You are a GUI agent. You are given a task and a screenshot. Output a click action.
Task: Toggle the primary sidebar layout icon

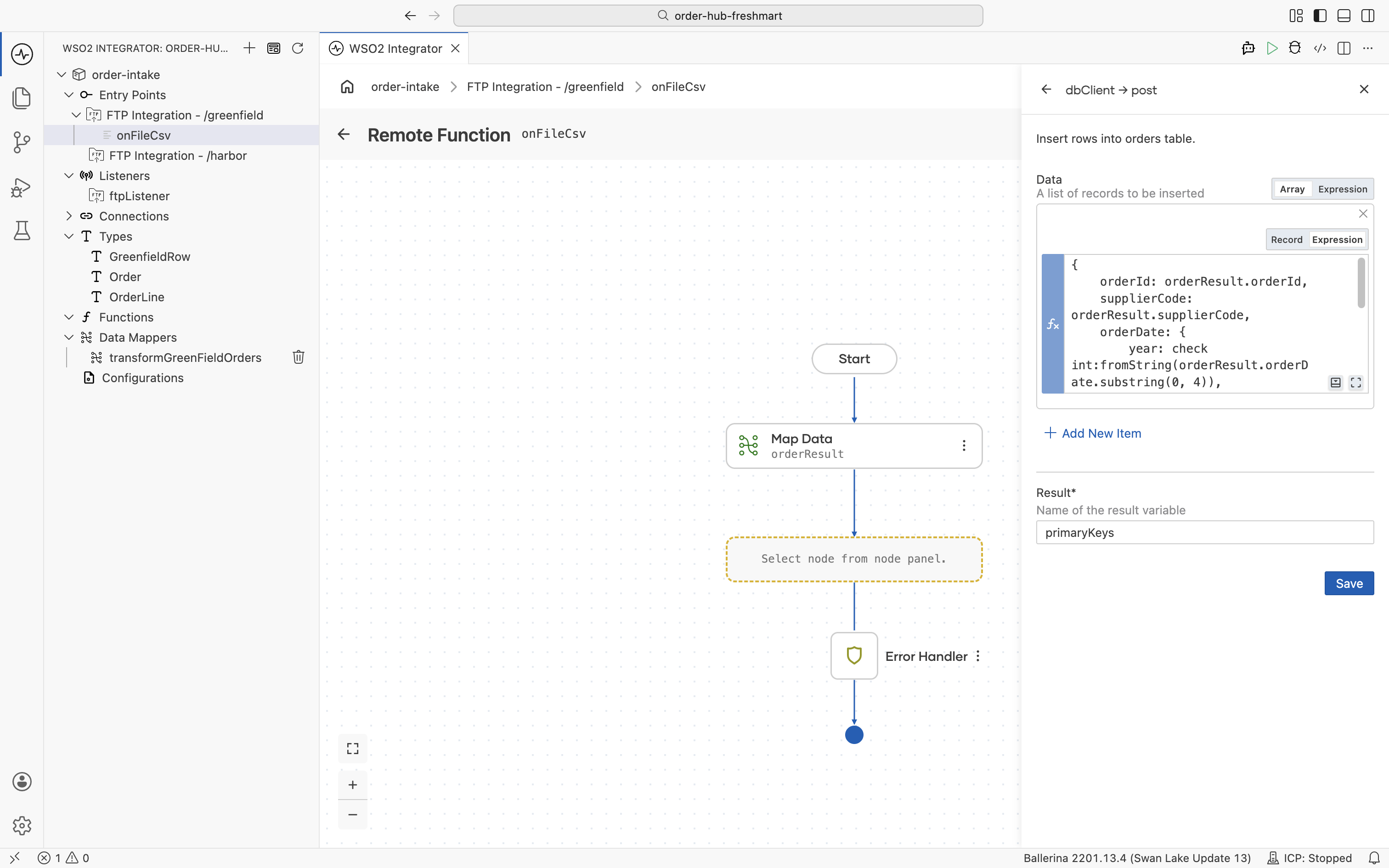1320,16
